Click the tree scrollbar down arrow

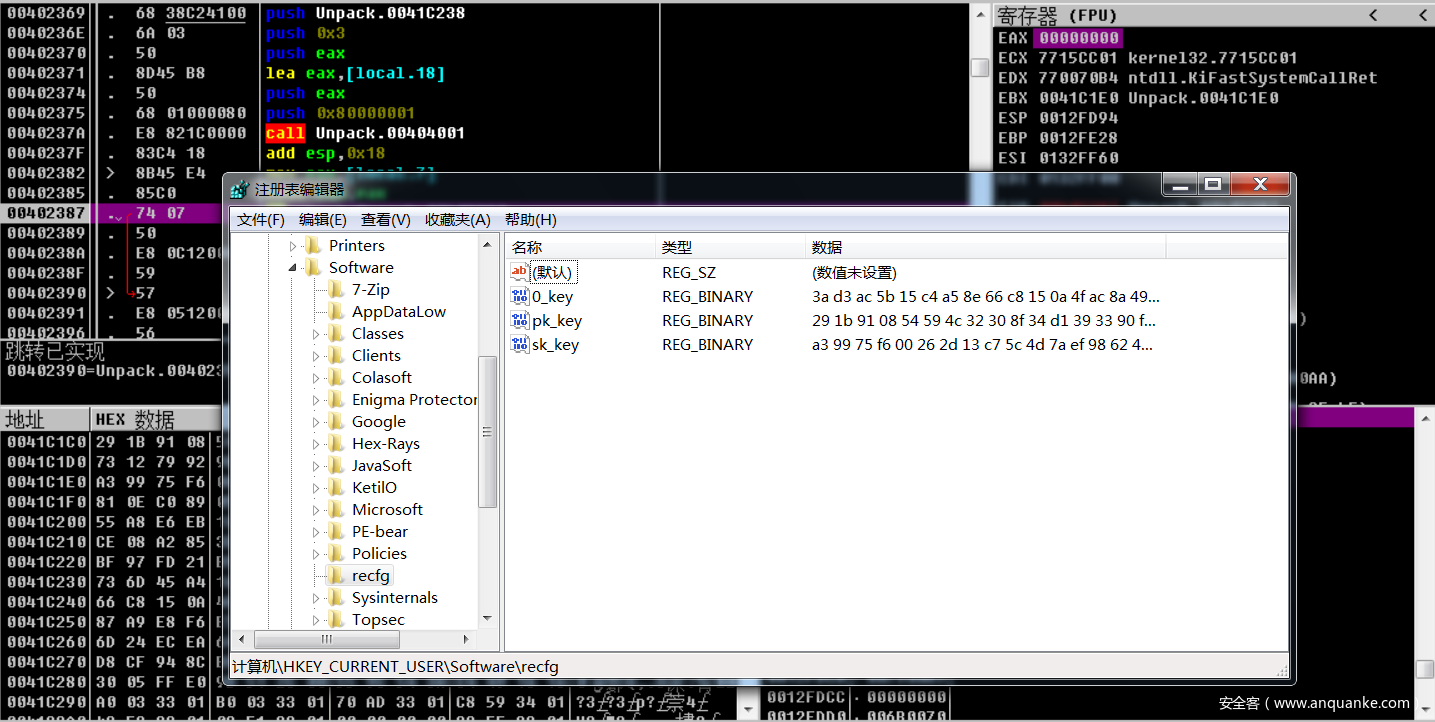click(488, 619)
